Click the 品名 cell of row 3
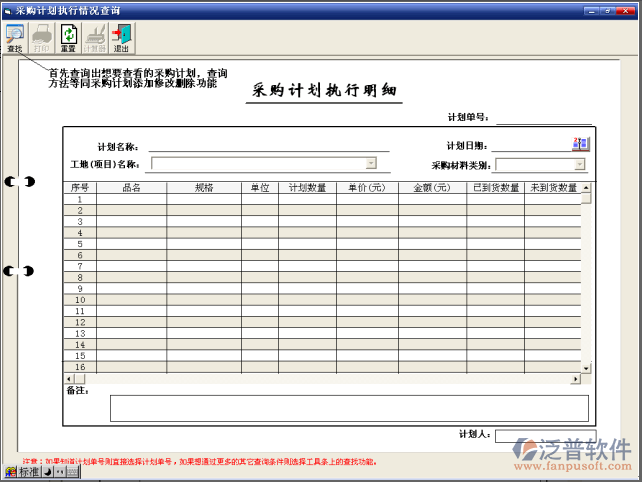Screen dimensions: 642x482 tap(131, 222)
